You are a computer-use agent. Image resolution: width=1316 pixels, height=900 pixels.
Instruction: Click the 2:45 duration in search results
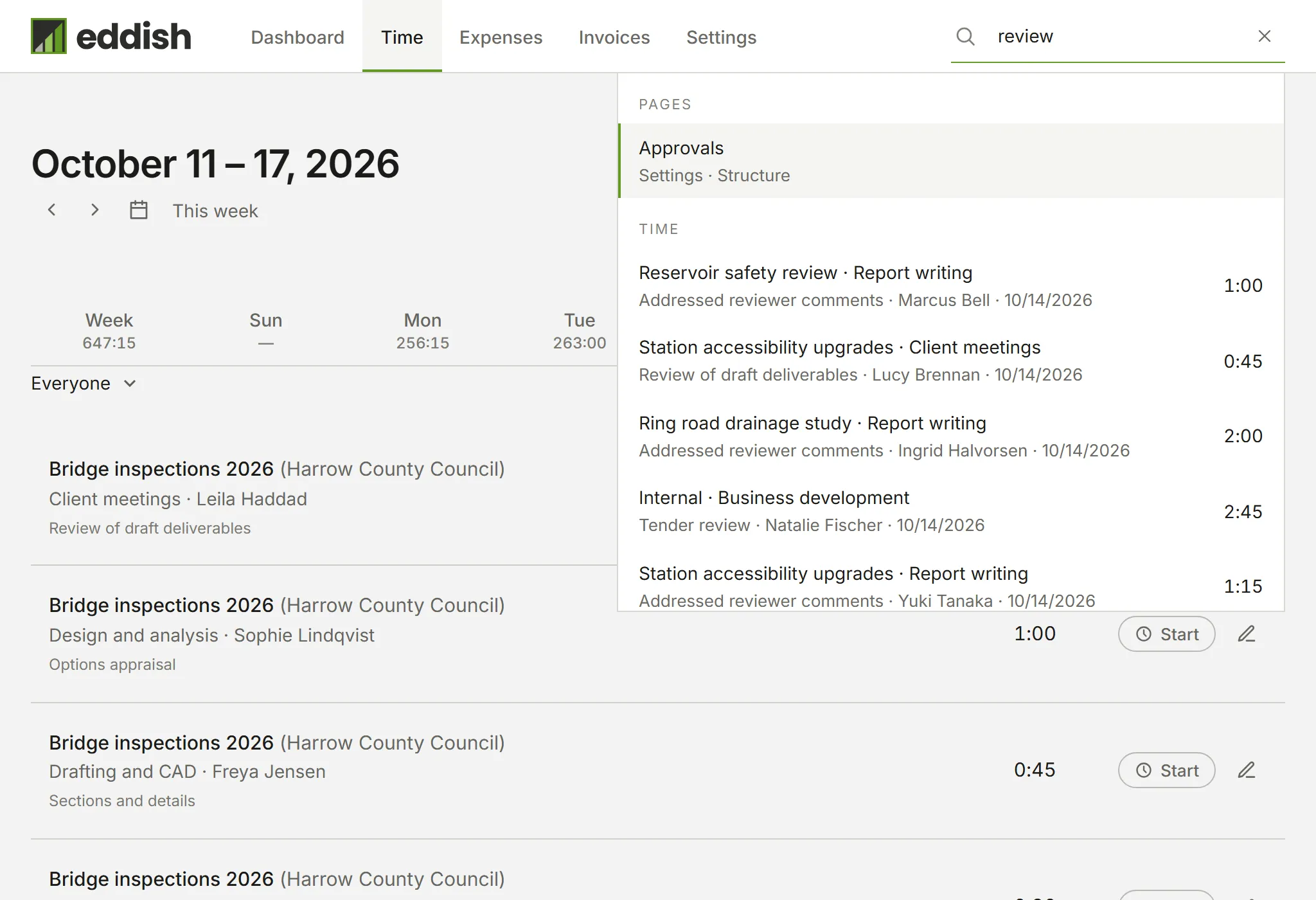pyautogui.click(x=1243, y=512)
